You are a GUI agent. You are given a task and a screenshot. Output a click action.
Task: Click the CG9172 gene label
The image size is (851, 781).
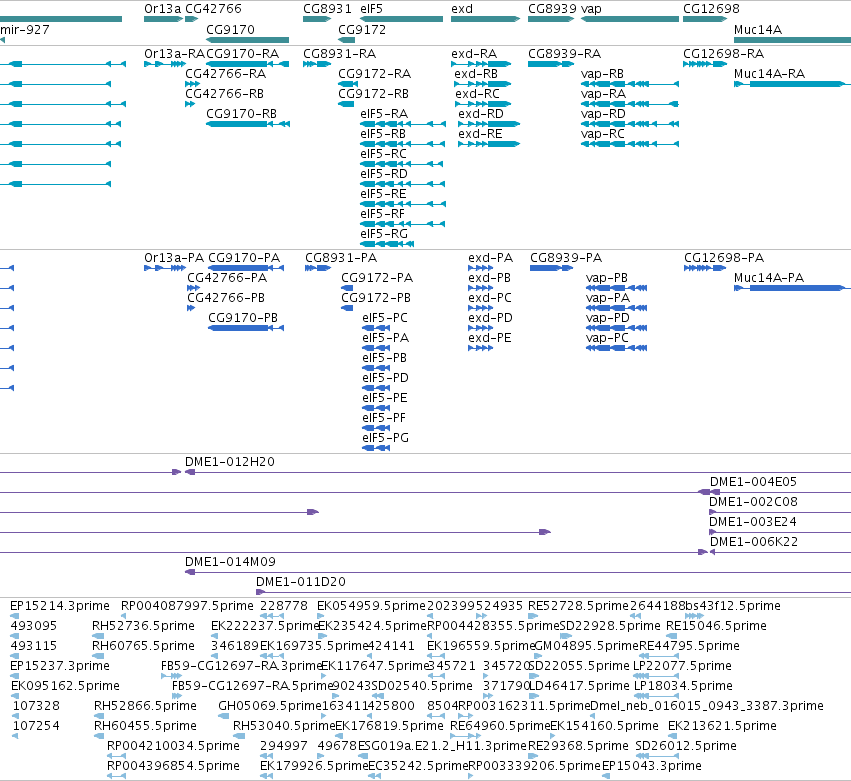pos(362,30)
